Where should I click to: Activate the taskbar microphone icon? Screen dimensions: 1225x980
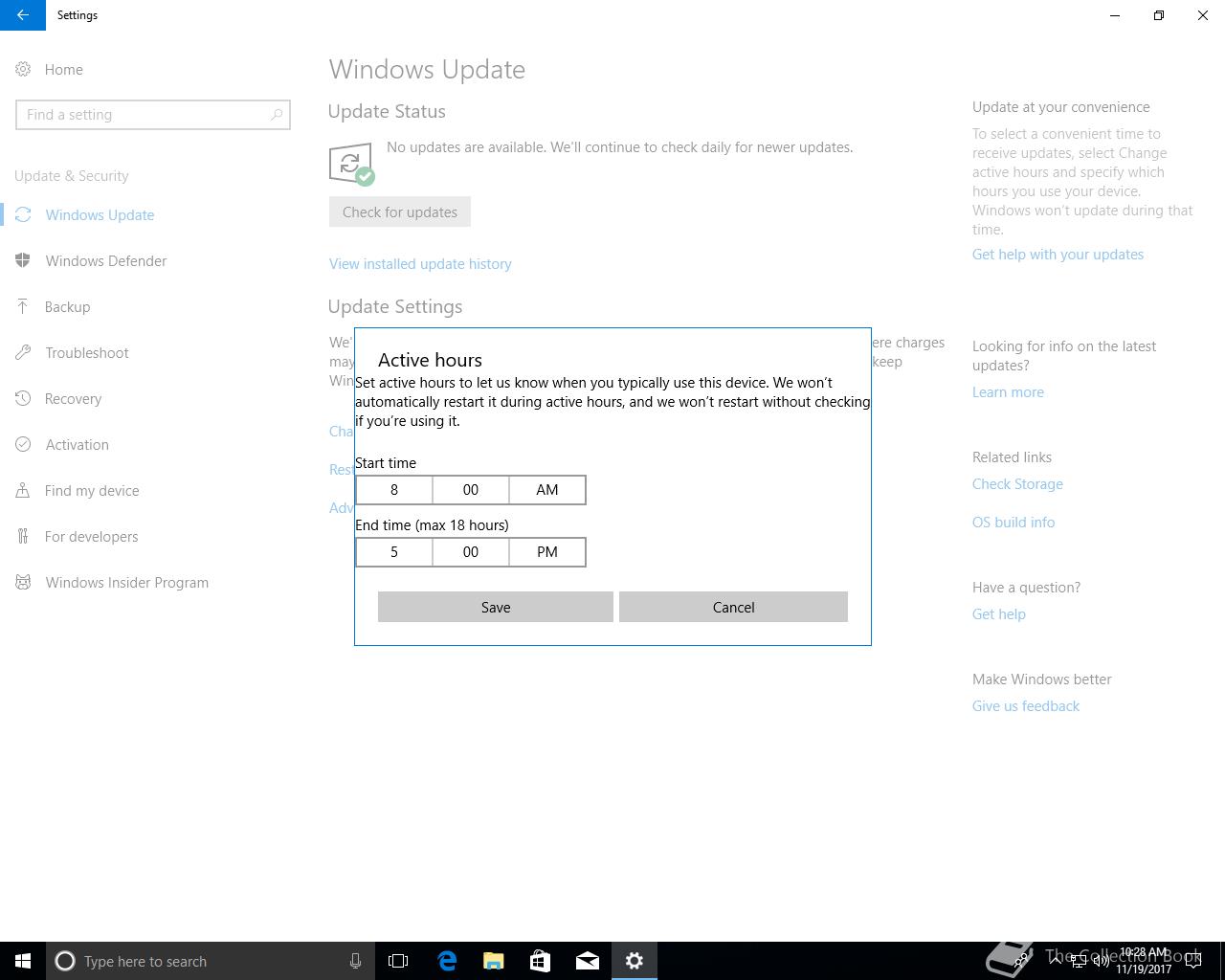pos(355,961)
